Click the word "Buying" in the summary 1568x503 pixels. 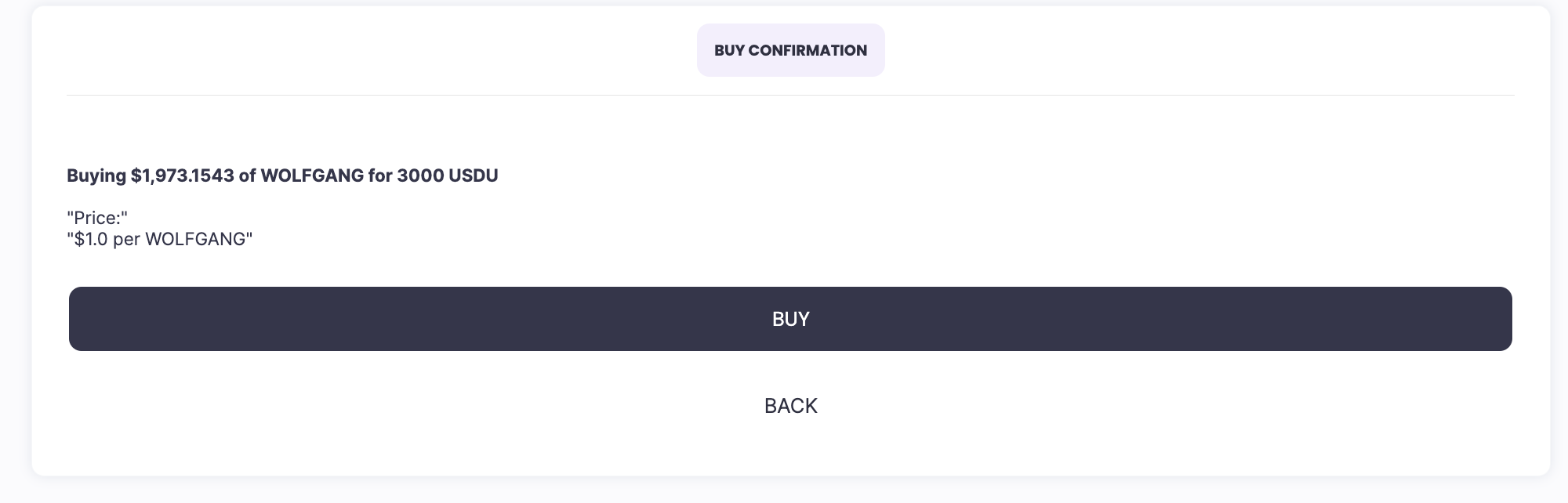[96, 176]
